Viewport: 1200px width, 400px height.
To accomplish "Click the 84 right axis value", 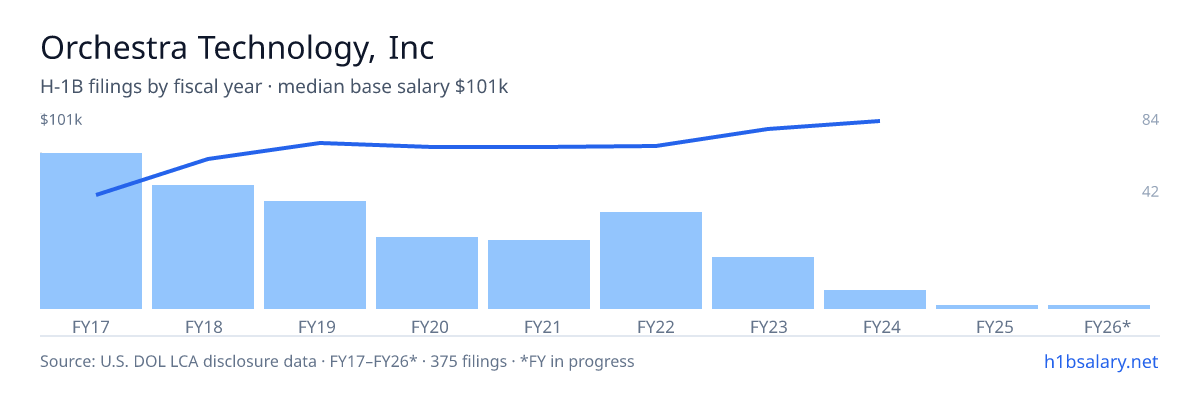I will [1150, 120].
